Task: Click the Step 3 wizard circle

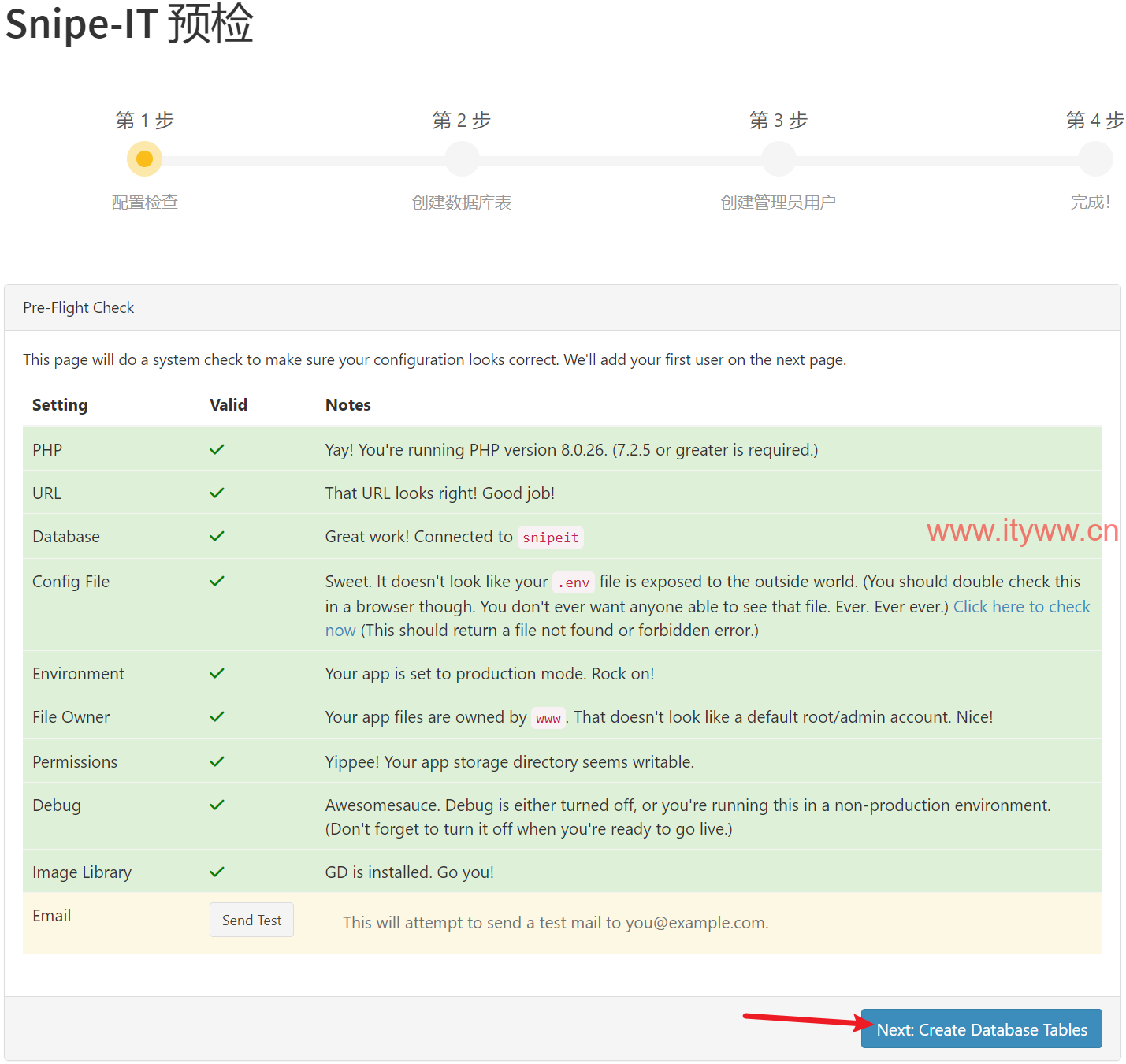Action: pyautogui.click(x=779, y=159)
